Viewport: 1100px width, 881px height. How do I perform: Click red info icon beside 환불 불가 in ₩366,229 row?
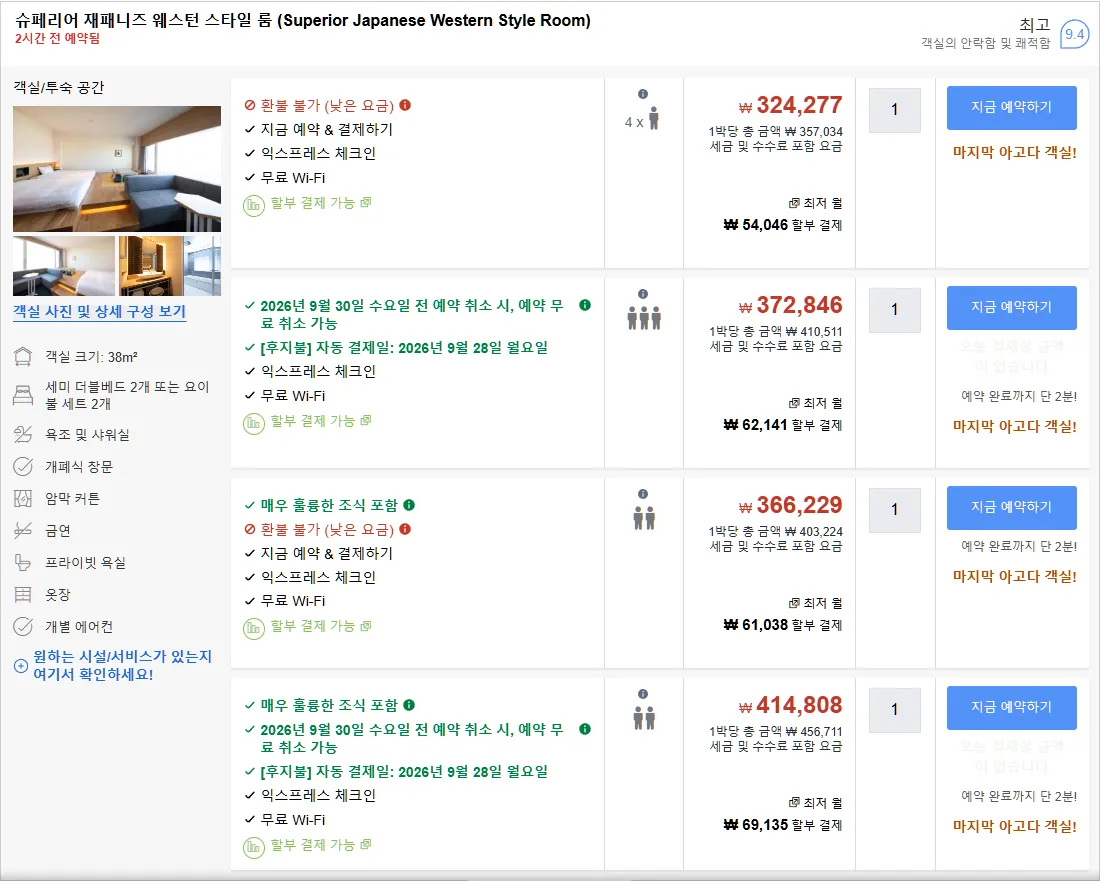tap(405, 529)
